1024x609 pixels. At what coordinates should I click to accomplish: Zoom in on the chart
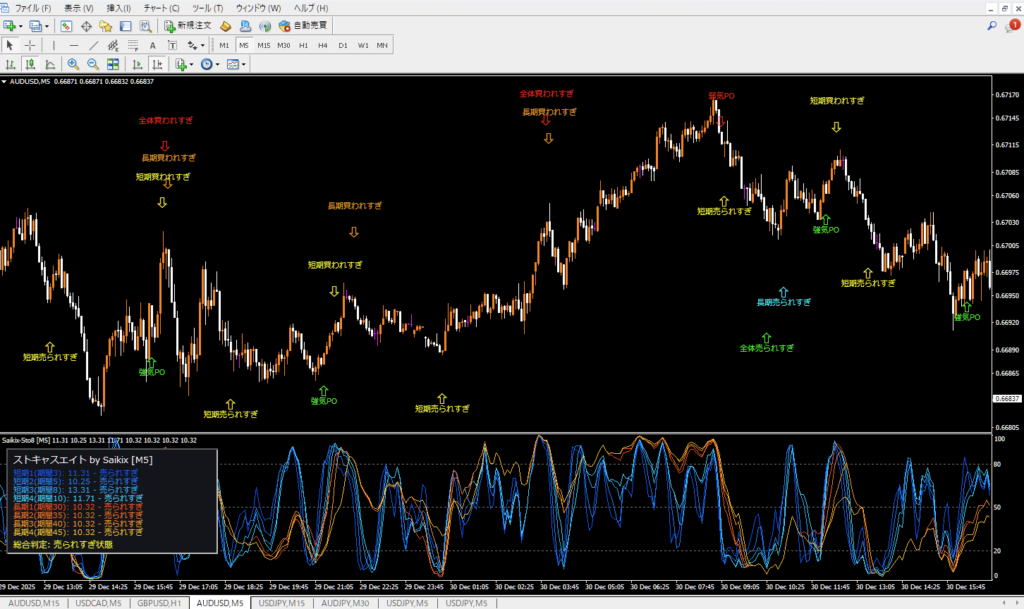(73, 65)
